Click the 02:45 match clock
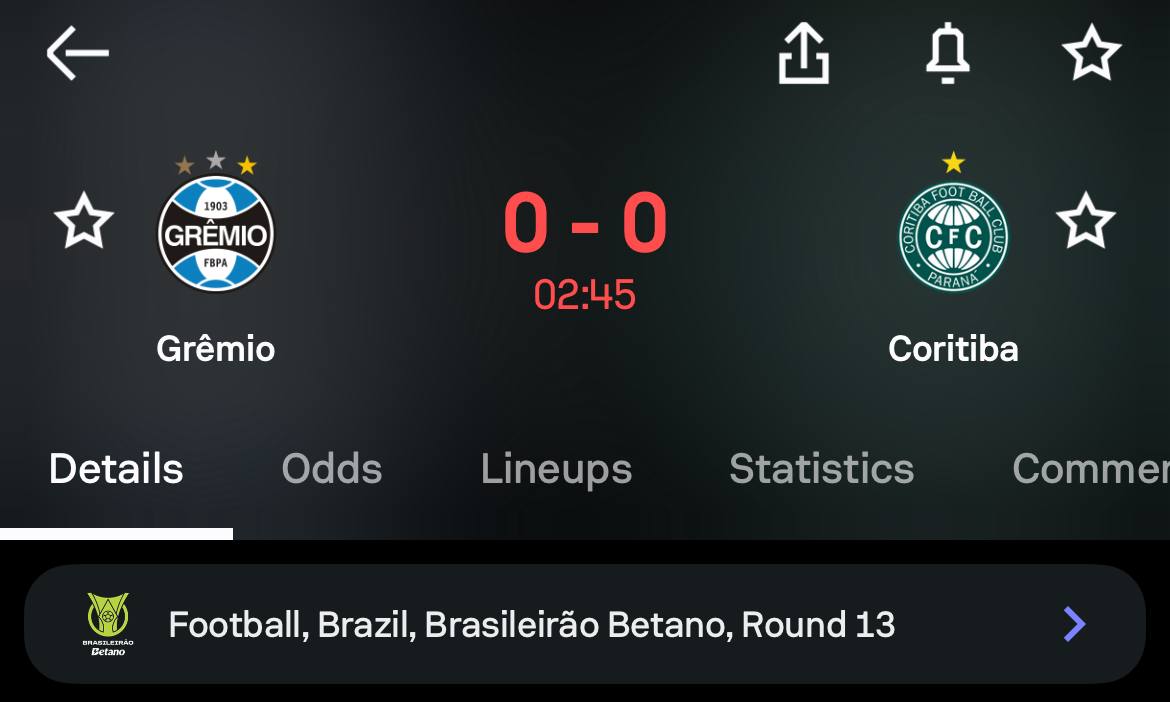 point(585,295)
